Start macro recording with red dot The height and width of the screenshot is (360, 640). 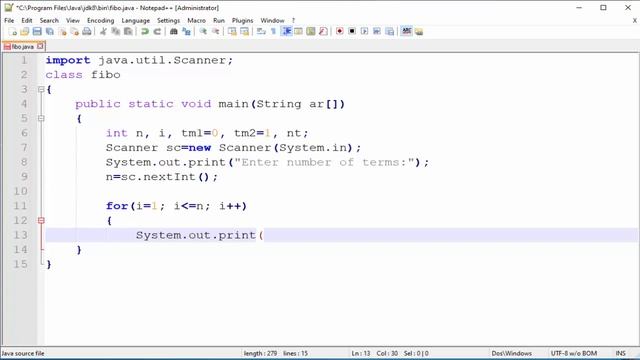point(340,31)
